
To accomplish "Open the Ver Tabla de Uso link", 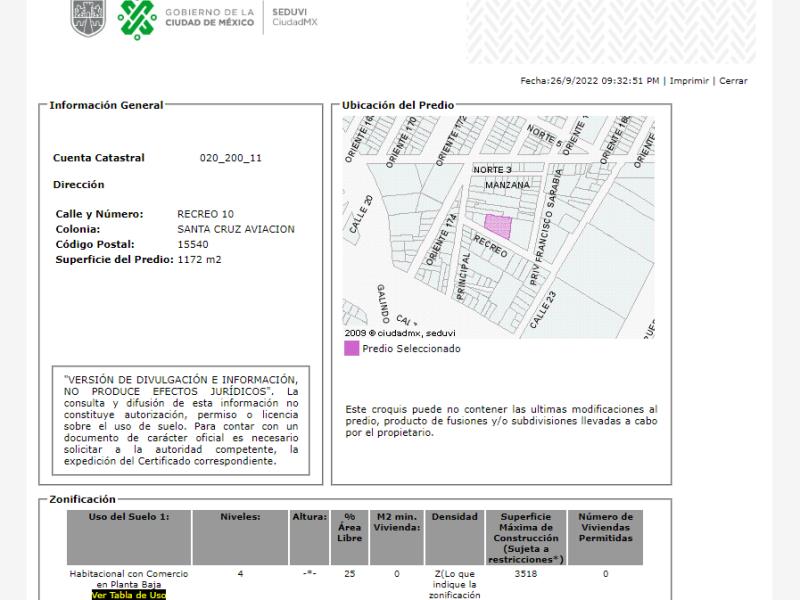I will click(x=129, y=595).
